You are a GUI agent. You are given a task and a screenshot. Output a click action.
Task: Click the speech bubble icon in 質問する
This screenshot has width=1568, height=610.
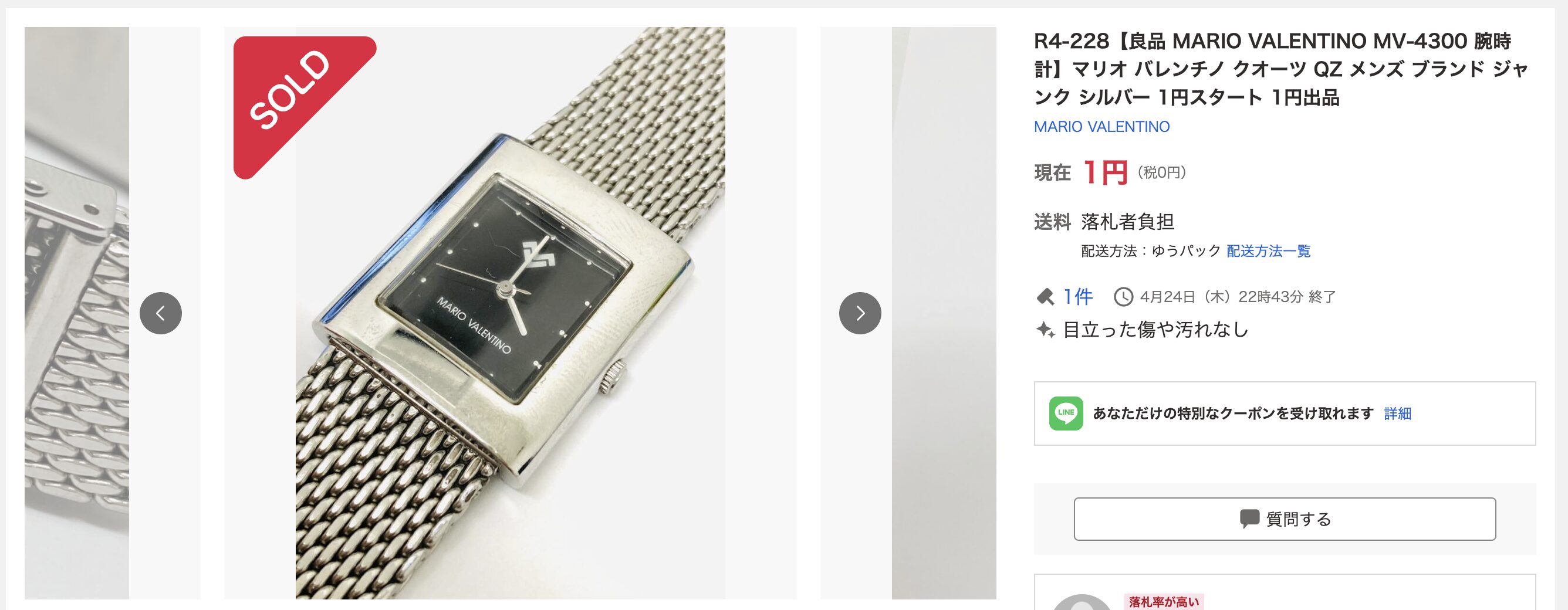[1249, 518]
